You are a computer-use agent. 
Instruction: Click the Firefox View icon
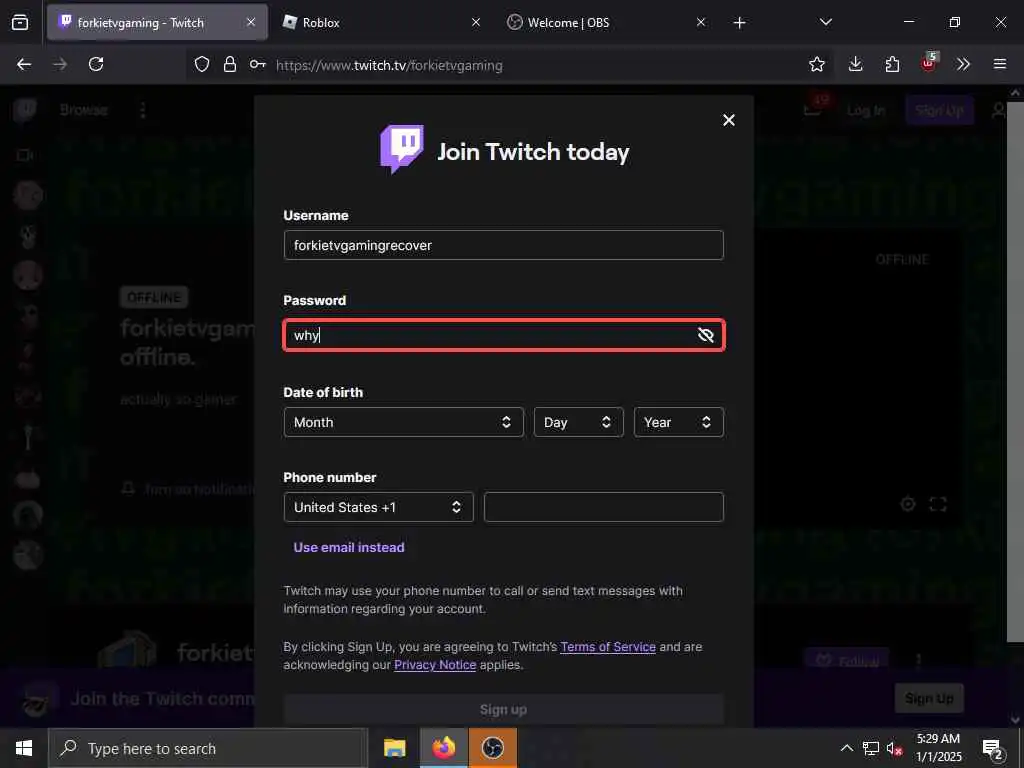pyautogui.click(x=20, y=23)
